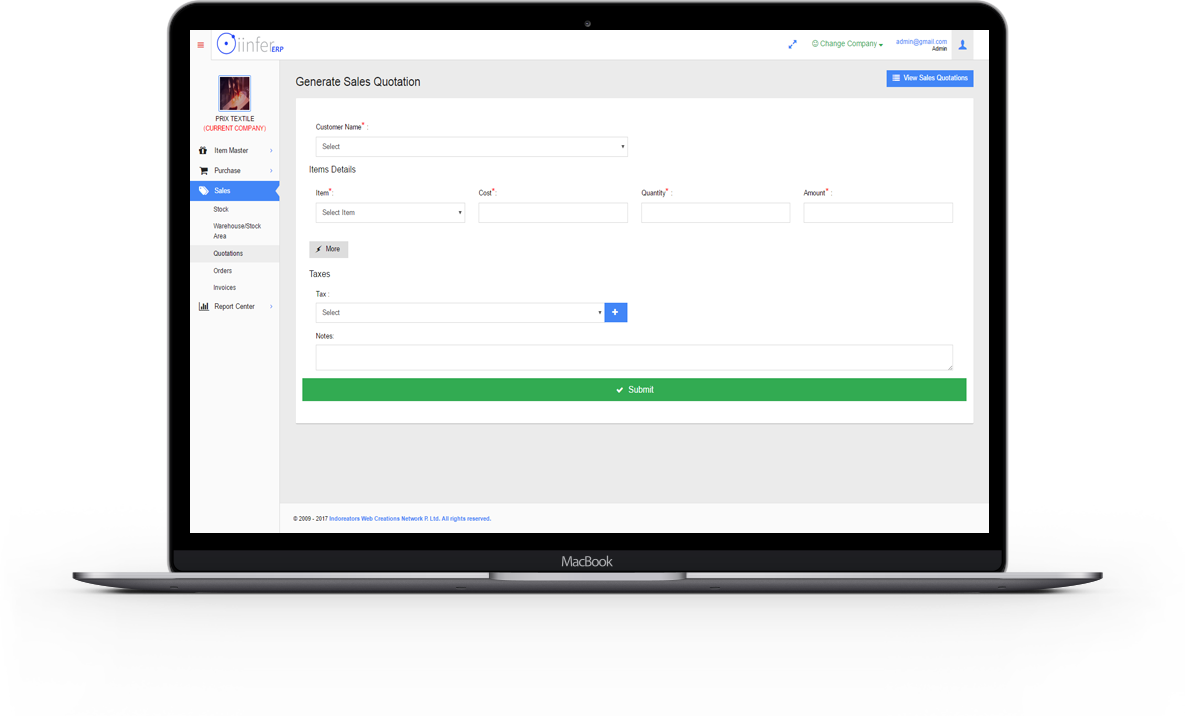Click the iinfer ERP logo
This screenshot has width=1185, height=716.
250,44
